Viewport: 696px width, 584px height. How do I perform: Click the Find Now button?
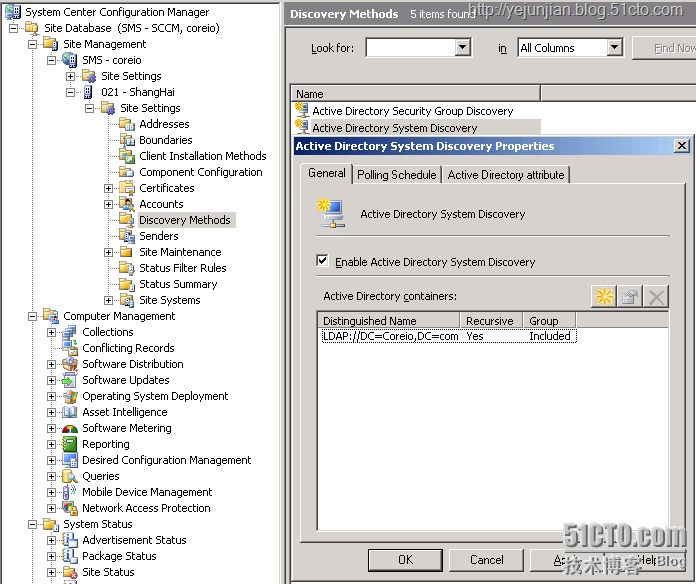click(x=665, y=48)
